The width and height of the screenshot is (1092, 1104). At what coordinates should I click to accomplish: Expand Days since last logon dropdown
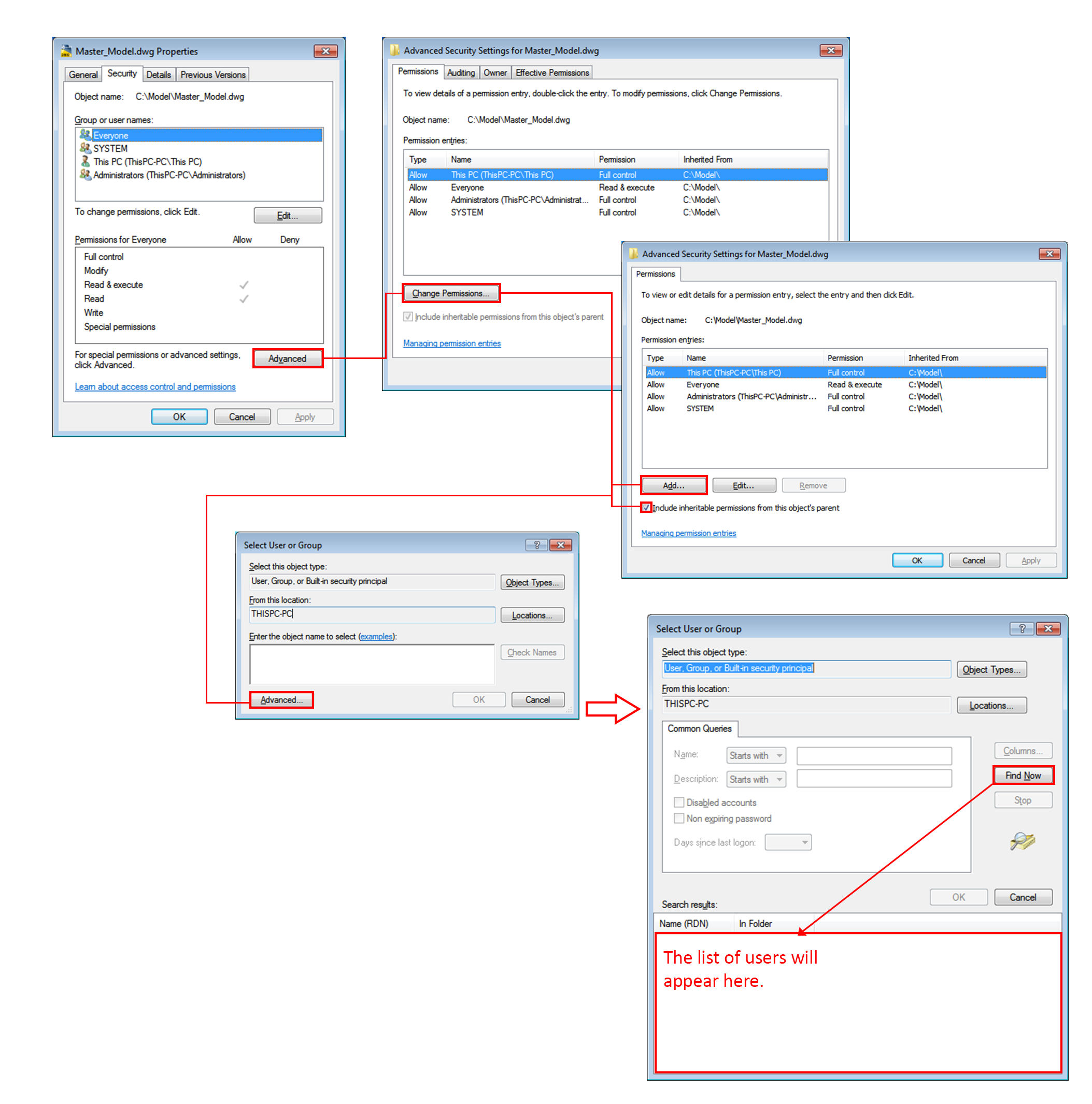click(x=787, y=842)
